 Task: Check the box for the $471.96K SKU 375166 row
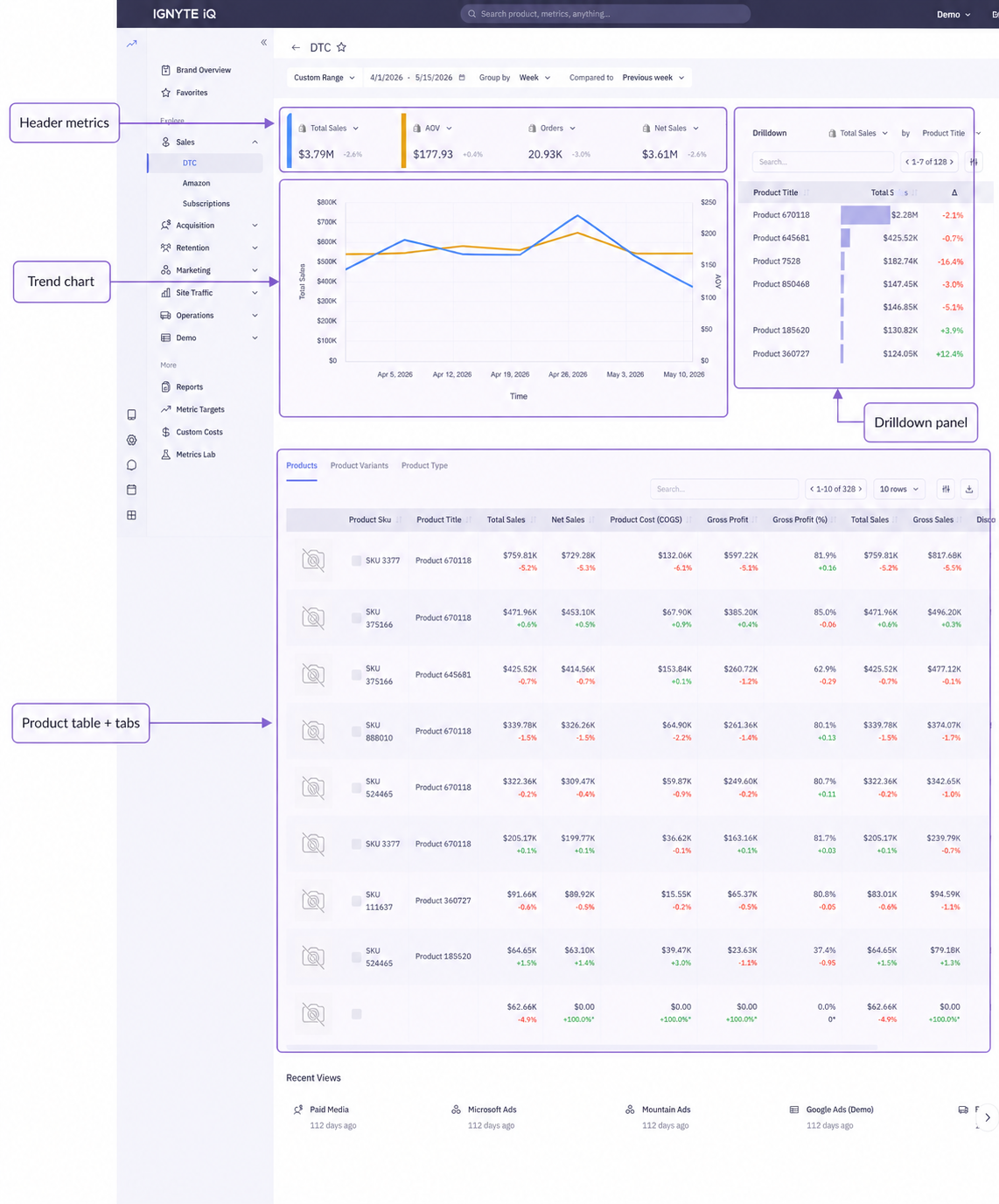(x=356, y=618)
